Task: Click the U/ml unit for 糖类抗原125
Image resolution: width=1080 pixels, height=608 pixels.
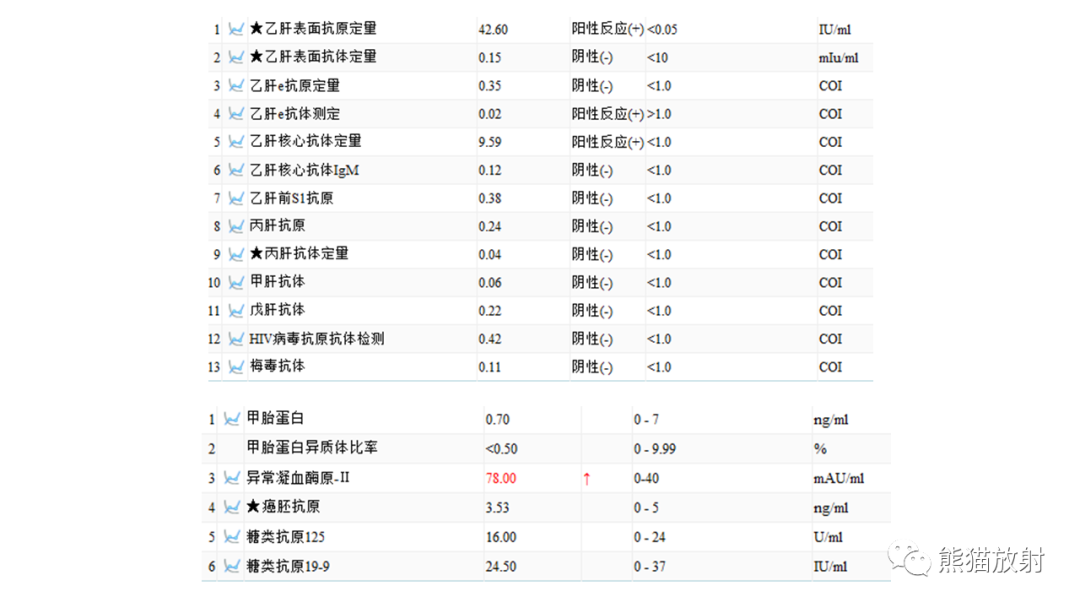Action: tap(827, 537)
